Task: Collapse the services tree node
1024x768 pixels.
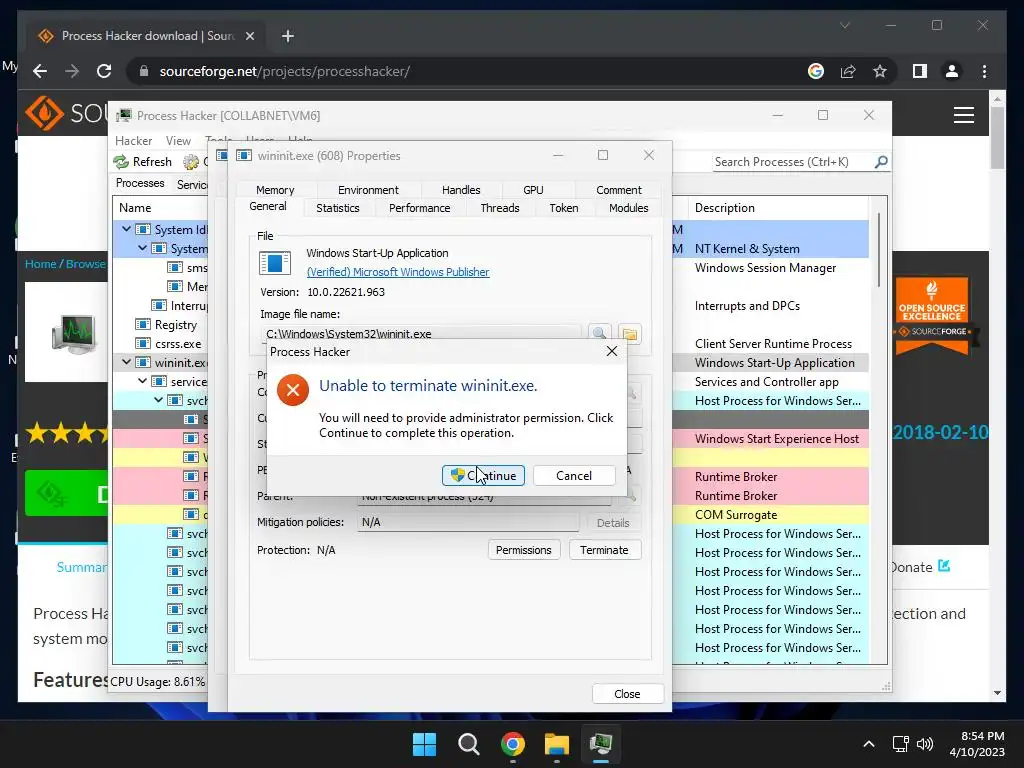Action: [142, 381]
